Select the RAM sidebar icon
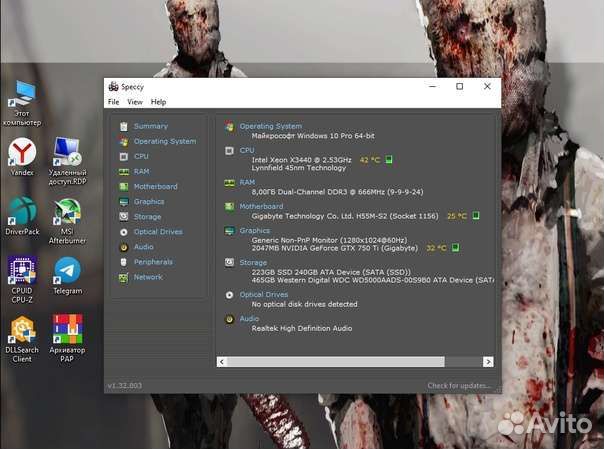The width and height of the screenshot is (604, 449). [124, 171]
